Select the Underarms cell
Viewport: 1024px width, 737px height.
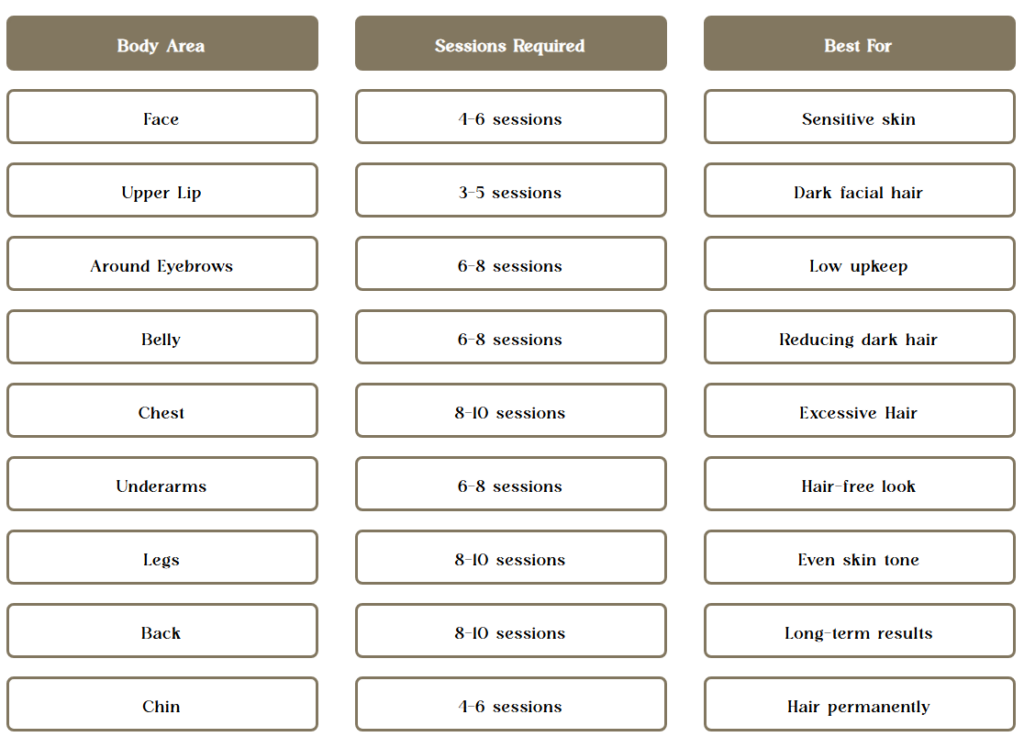pyautogui.click(x=161, y=486)
